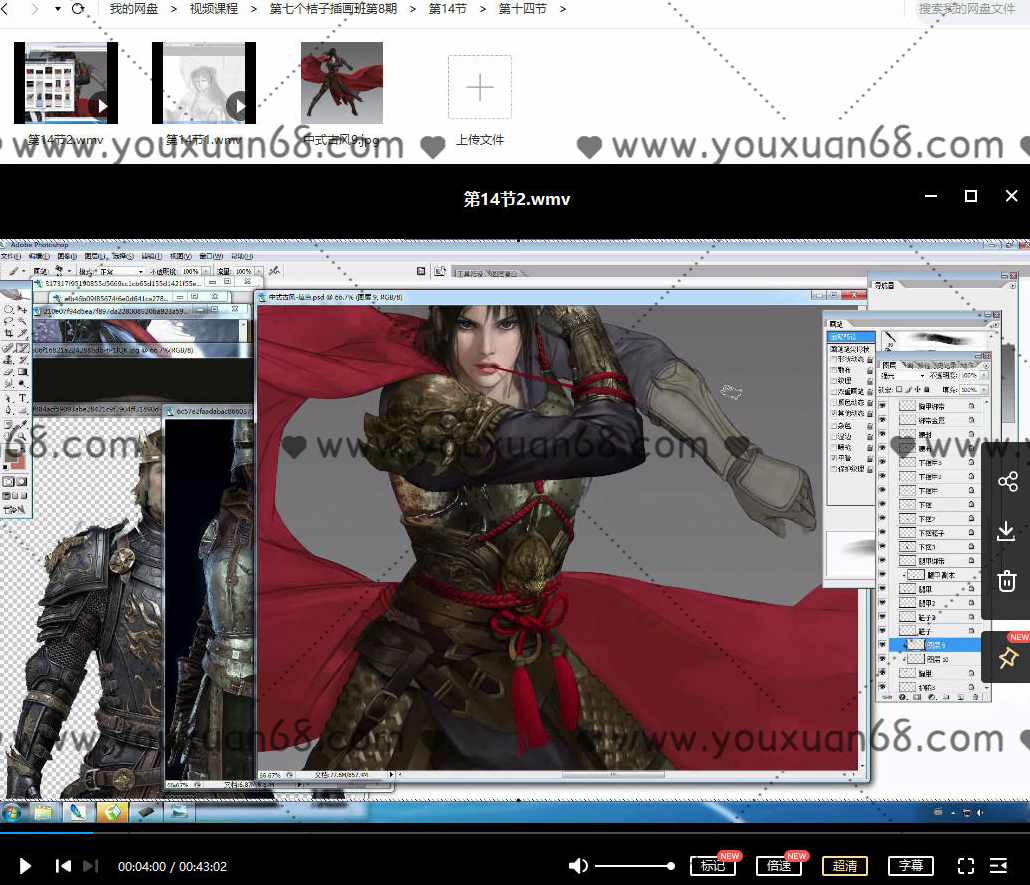Go to 我的网盘 breadcrumb root

click(x=134, y=9)
